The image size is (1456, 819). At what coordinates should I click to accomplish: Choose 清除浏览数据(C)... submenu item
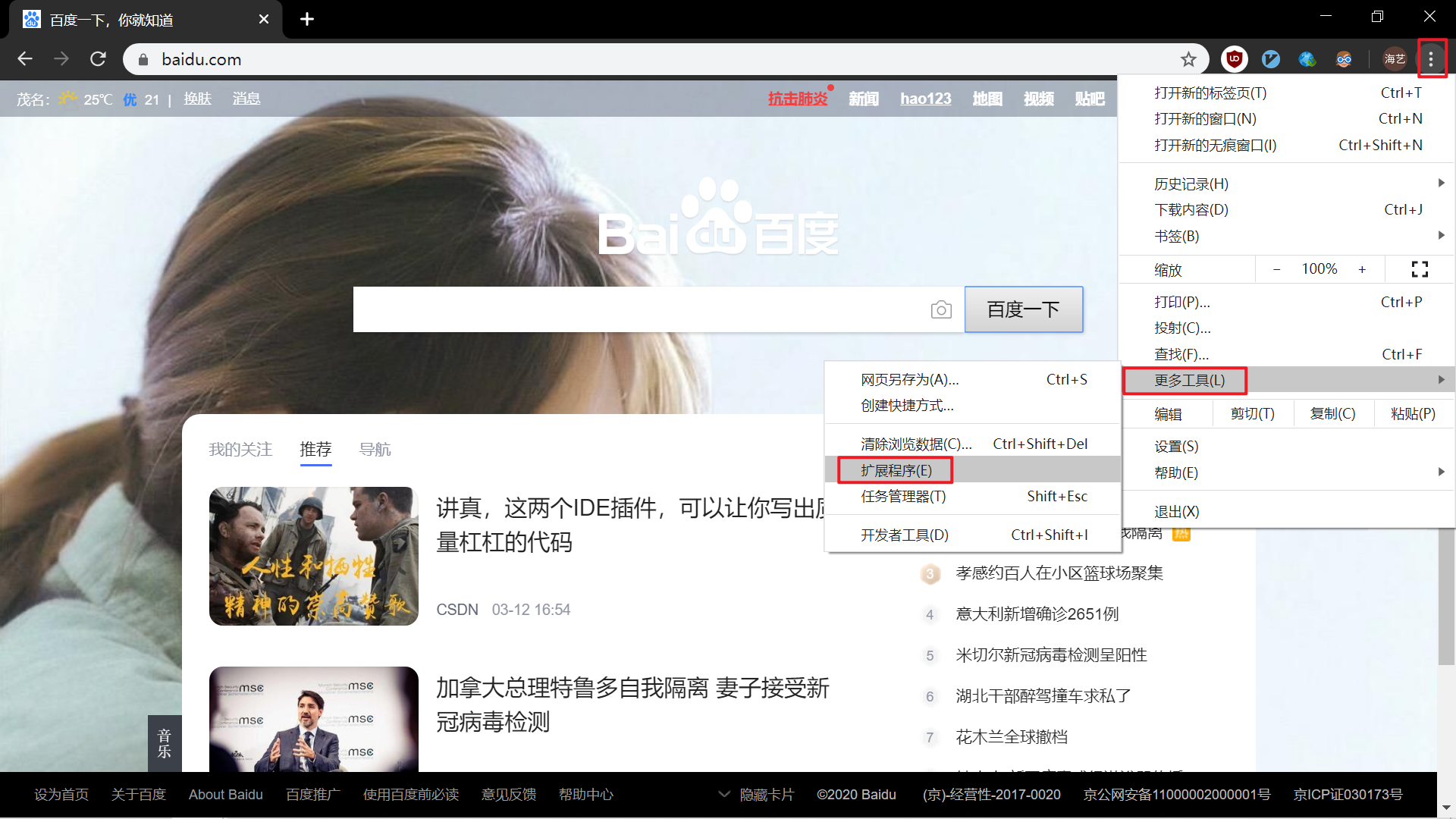click(x=973, y=444)
